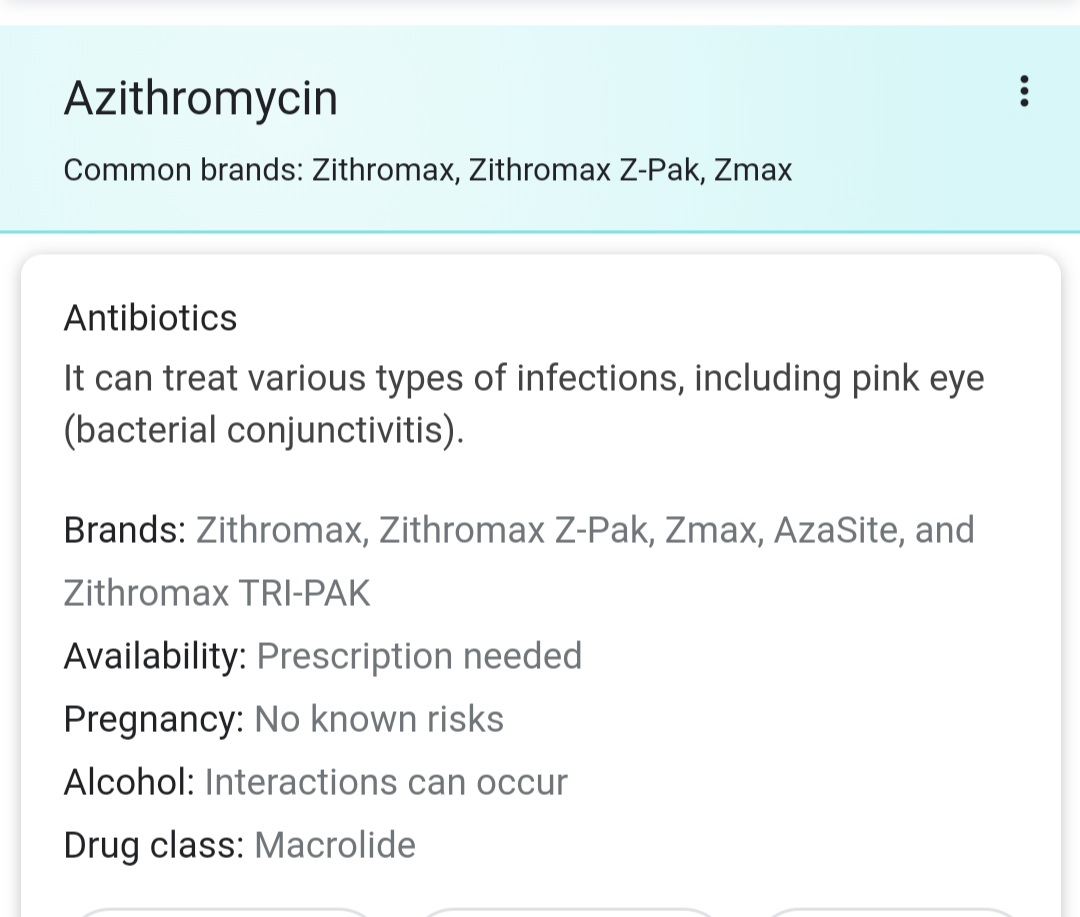Select the Common brands subtitle line
Screen dimensions: 1080x917
[427, 170]
